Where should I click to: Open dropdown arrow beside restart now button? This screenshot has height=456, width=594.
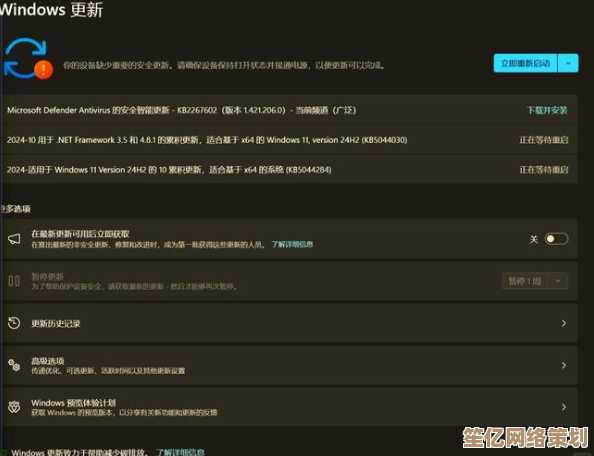coord(568,63)
